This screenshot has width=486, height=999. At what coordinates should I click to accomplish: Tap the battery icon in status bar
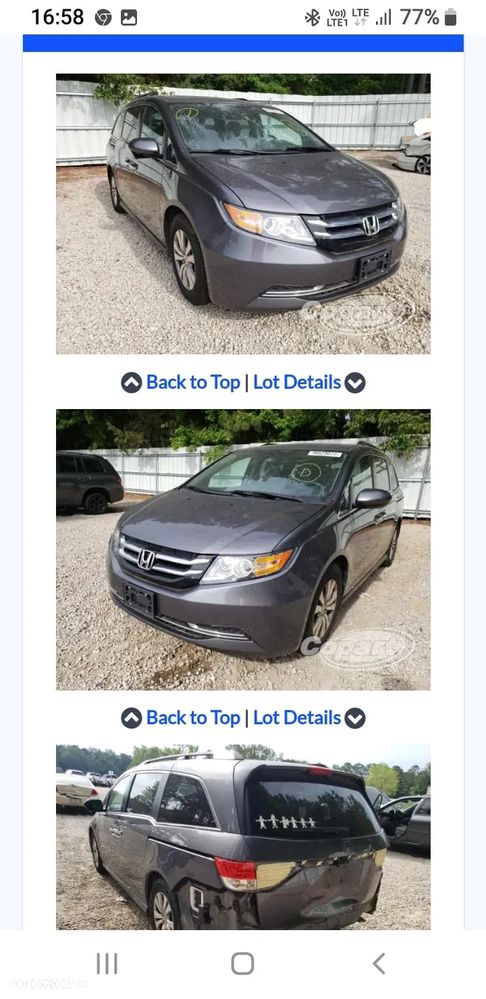450,17
